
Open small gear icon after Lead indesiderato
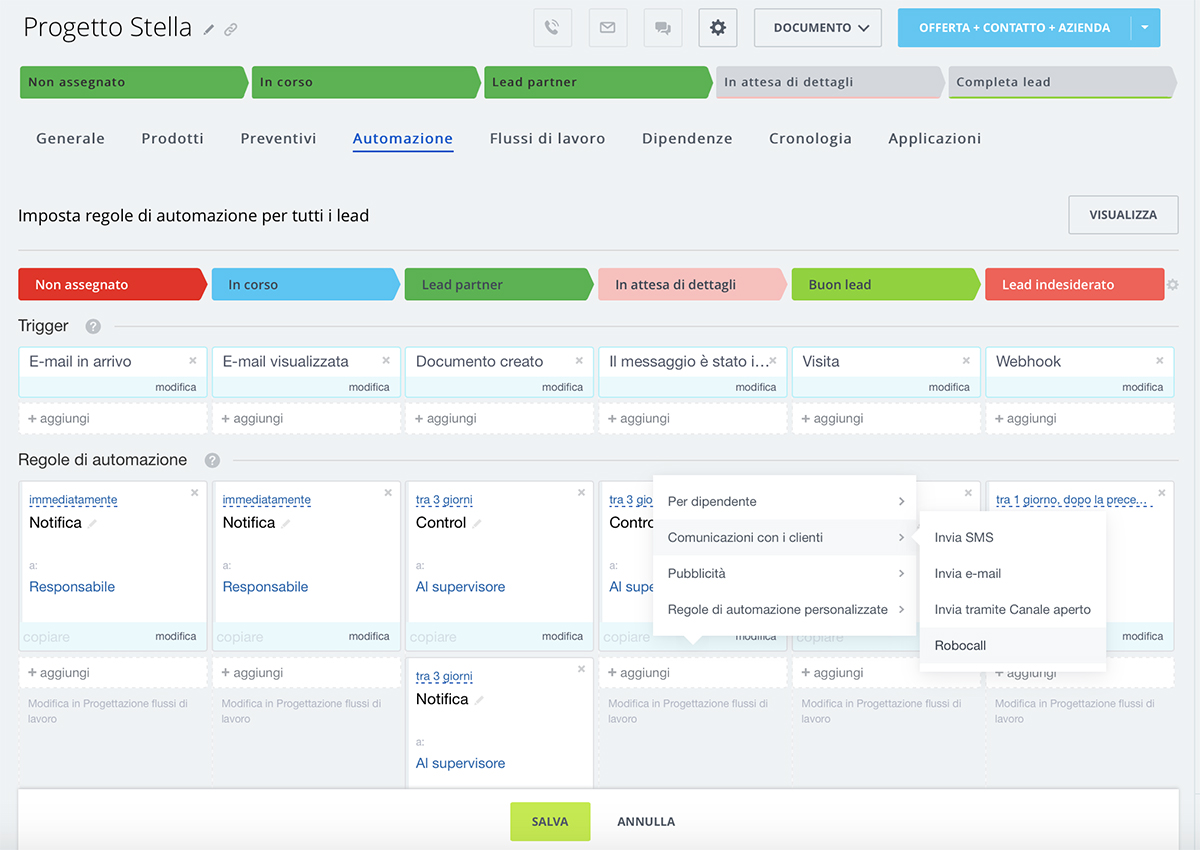point(1173,285)
